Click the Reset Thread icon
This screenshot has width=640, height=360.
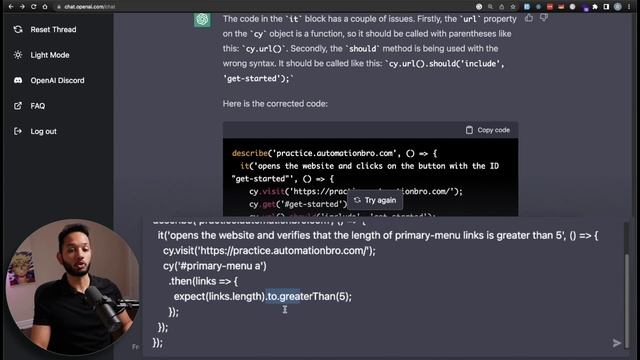(x=18, y=29)
